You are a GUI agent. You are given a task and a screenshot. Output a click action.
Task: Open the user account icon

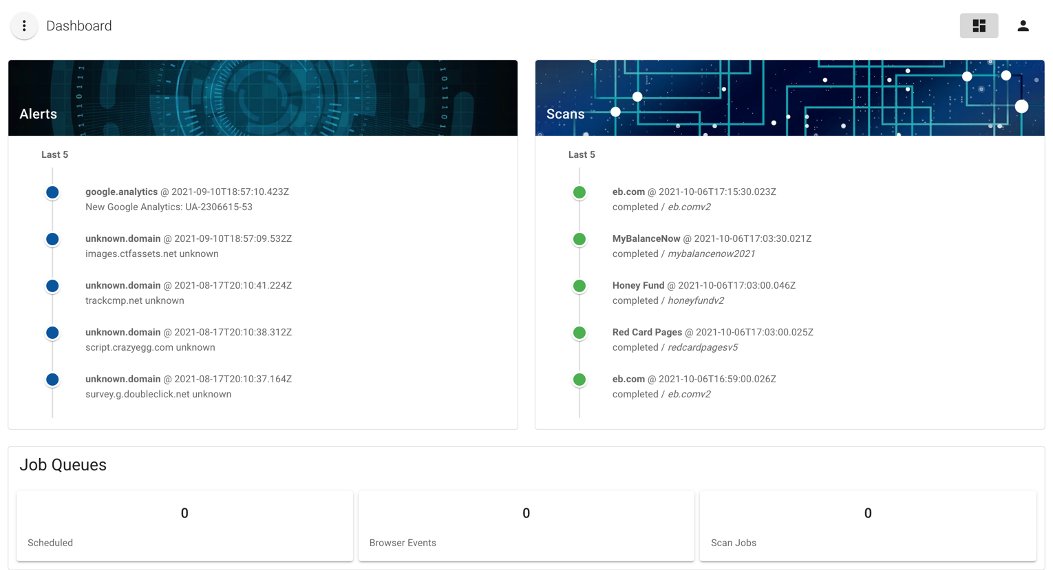tap(1022, 26)
